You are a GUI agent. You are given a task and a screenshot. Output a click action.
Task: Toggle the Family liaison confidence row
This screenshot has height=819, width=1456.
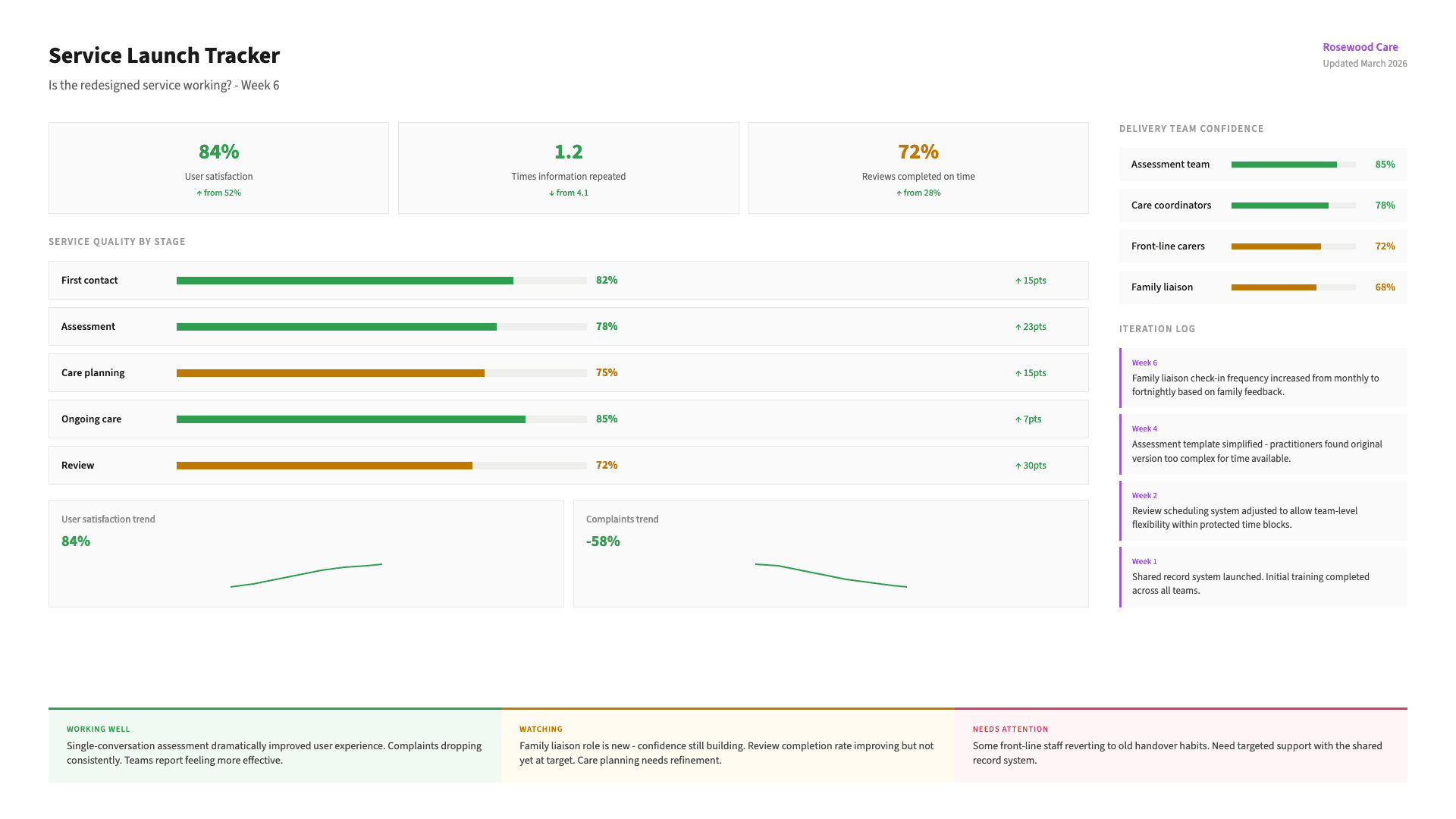pyautogui.click(x=1263, y=287)
